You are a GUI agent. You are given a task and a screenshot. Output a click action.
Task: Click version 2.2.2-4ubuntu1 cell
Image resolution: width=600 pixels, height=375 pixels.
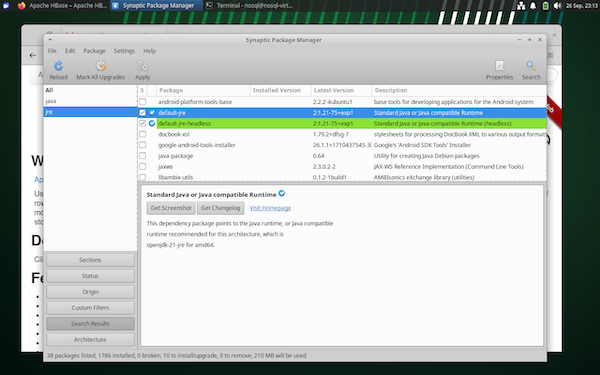click(332, 102)
